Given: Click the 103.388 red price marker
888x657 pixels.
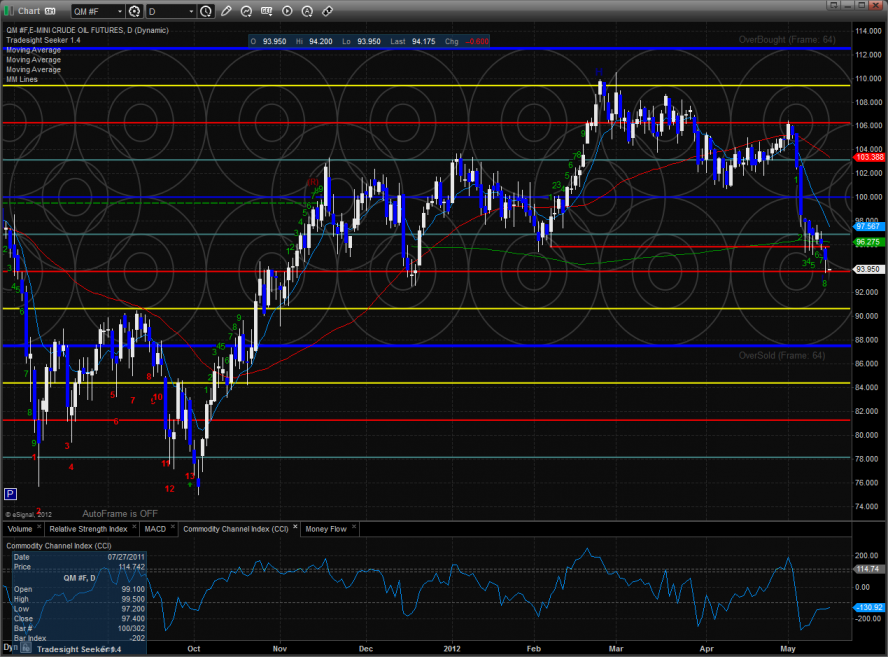Looking at the screenshot, I should coord(868,157).
